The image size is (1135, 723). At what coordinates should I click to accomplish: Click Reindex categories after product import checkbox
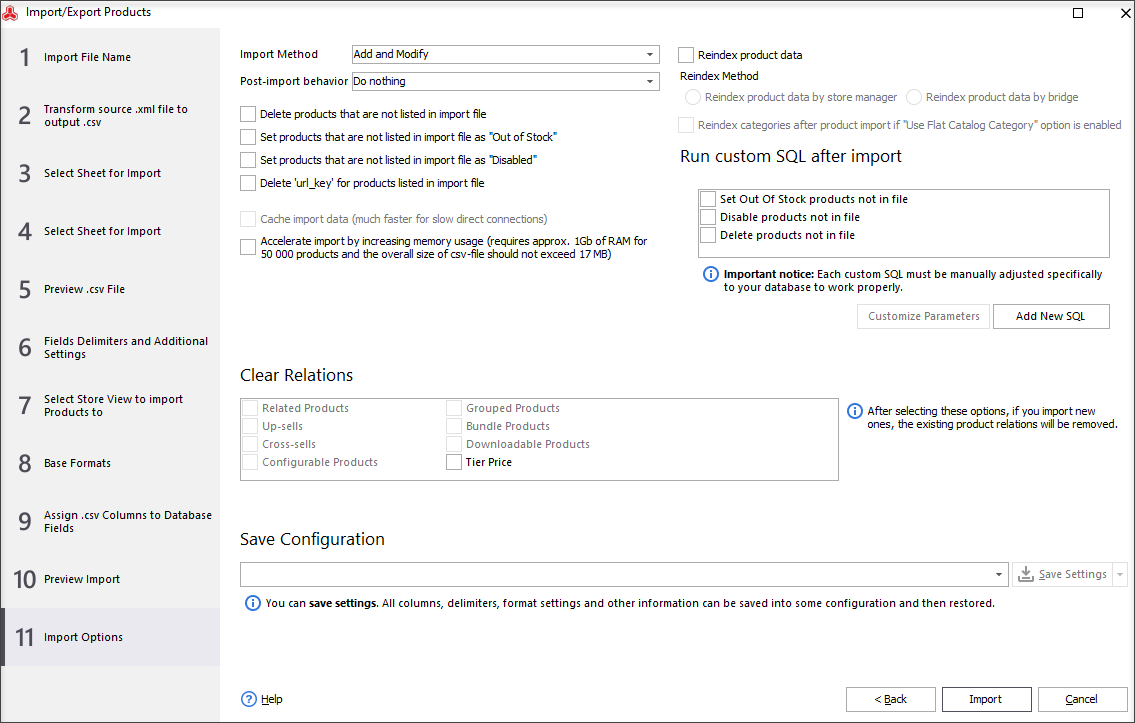pyautogui.click(x=685, y=125)
